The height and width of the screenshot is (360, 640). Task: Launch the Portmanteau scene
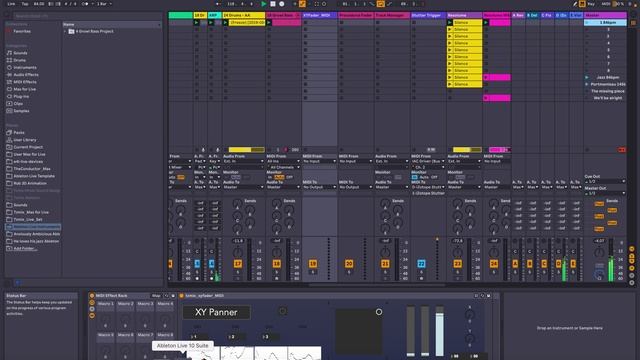[587, 84]
